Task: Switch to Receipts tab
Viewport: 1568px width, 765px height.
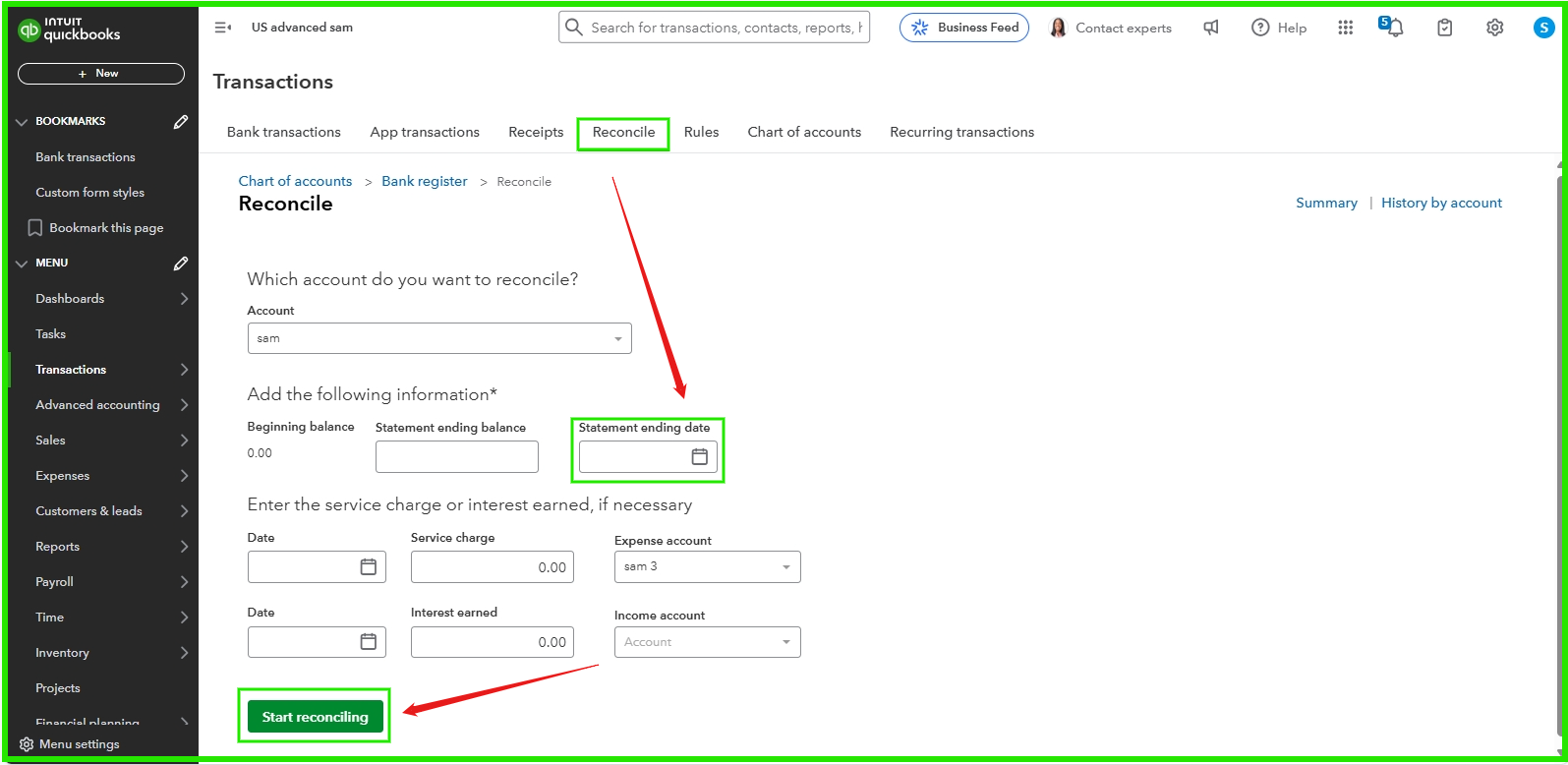Action: pos(536,132)
